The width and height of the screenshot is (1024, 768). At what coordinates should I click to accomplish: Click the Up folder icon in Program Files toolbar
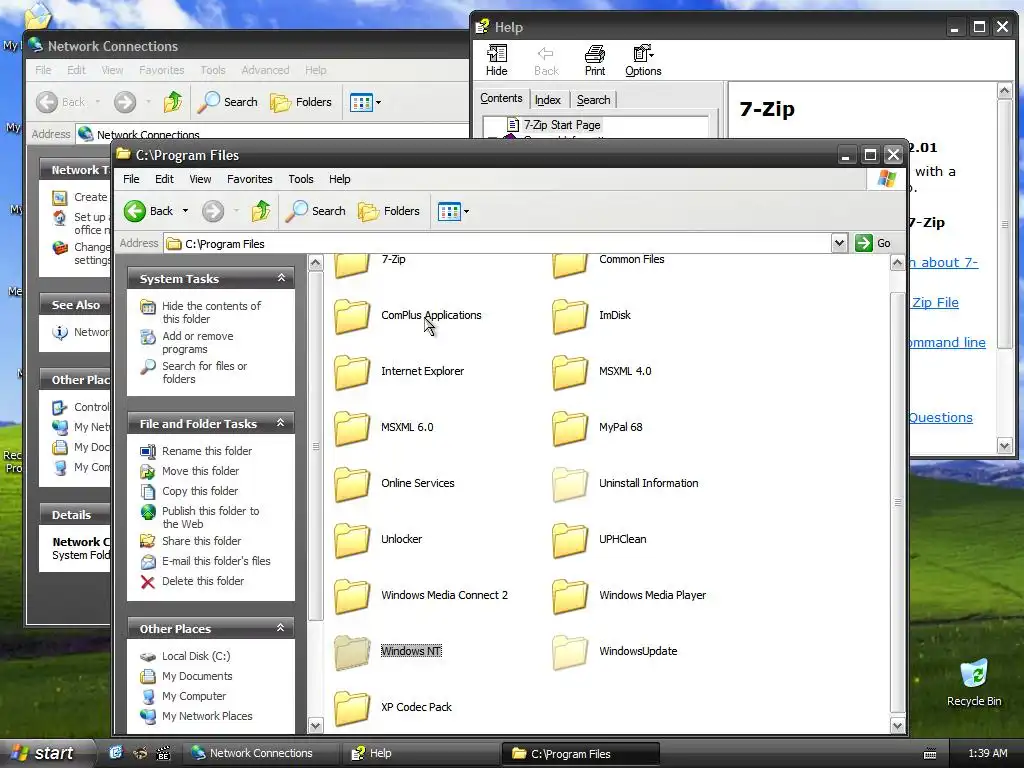pos(261,211)
